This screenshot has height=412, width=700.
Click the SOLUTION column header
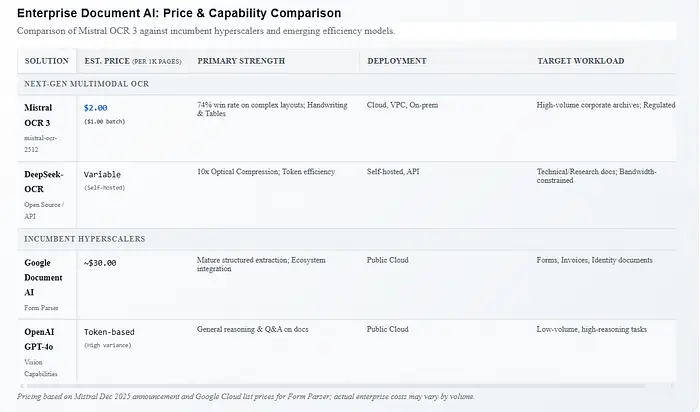(x=46, y=61)
